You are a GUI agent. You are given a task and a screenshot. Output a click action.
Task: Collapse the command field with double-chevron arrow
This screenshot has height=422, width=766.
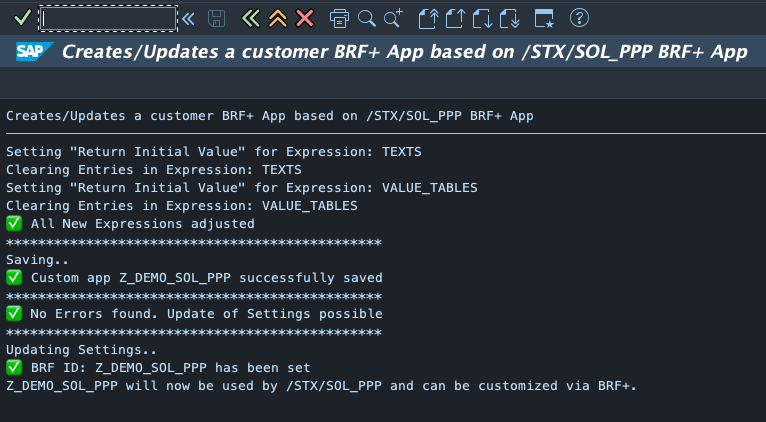tap(188, 18)
